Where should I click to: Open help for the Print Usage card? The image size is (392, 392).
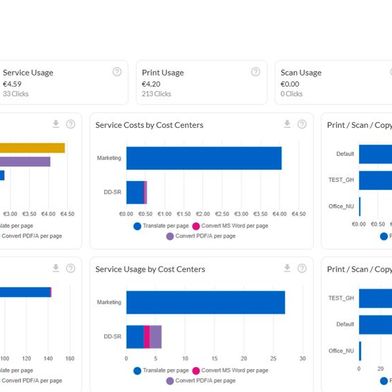coord(256,72)
